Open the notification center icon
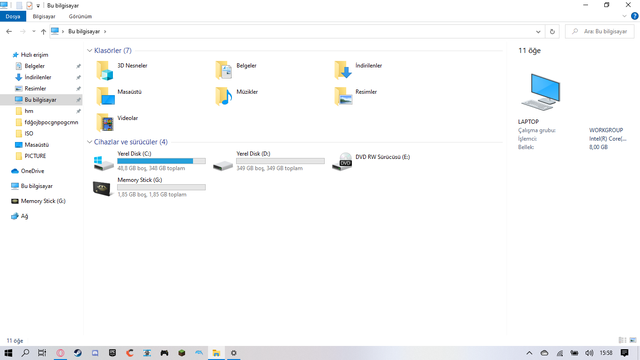The image size is (640, 360). tap(624, 353)
